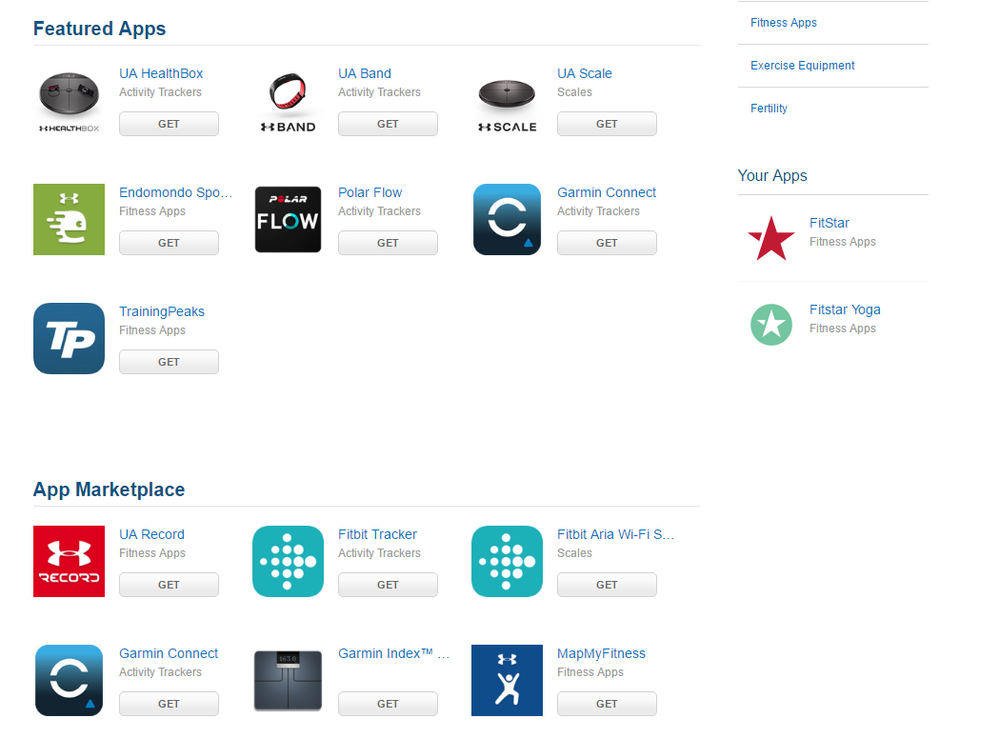Viewport: 999px width, 738px height.
Task: Click GET for MapMyFitness
Action: point(607,704)
